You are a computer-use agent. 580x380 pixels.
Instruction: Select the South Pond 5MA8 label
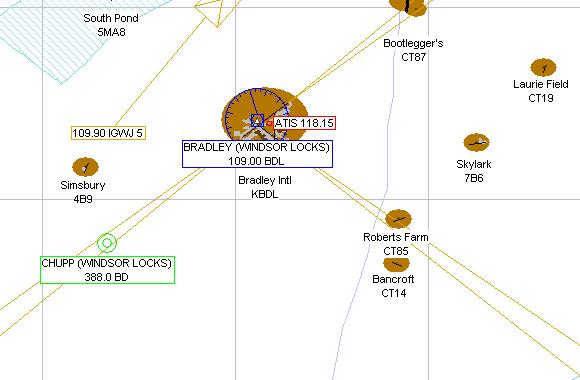point(111,25)
